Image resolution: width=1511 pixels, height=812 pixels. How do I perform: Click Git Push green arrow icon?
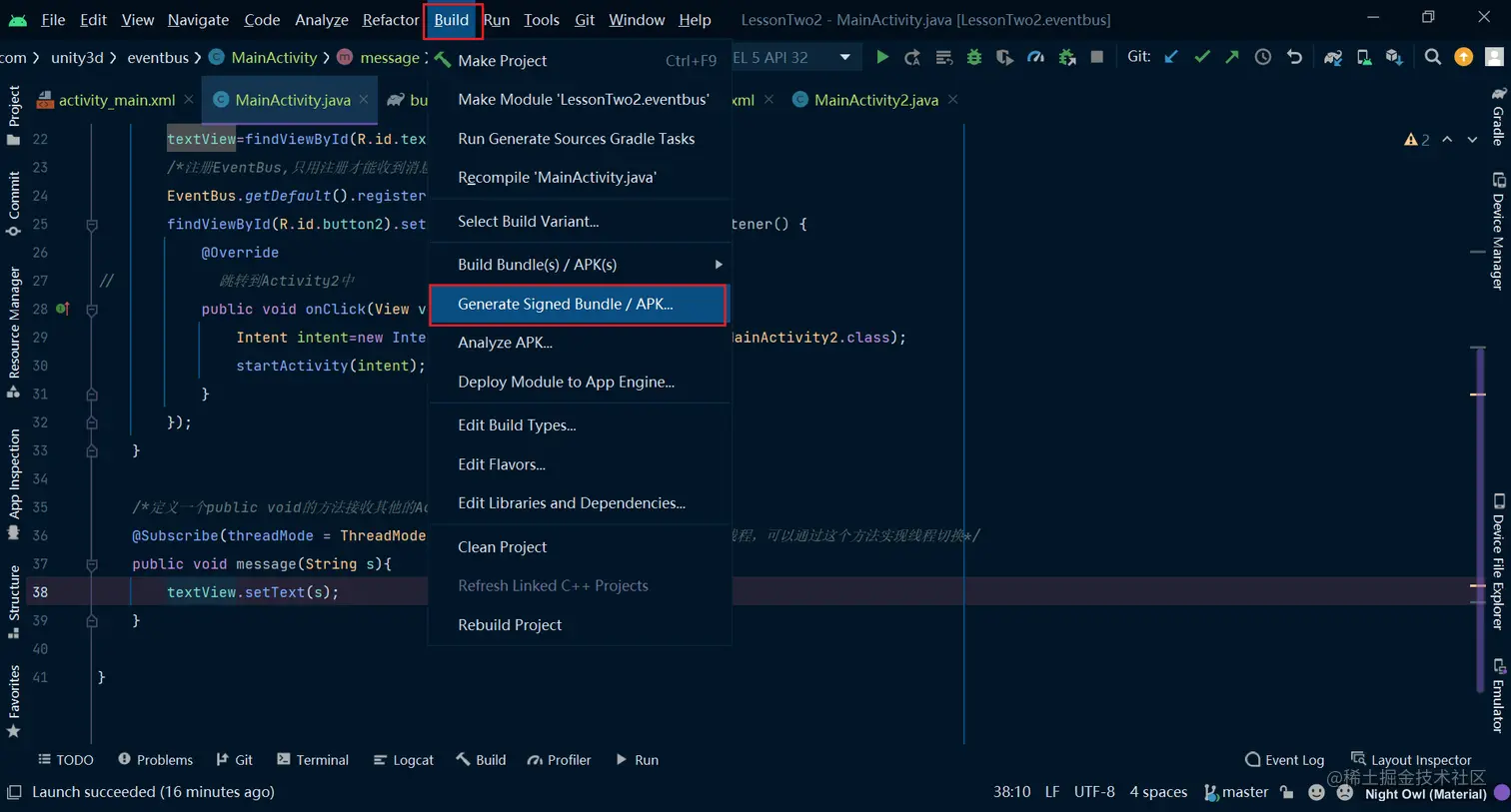coord(1232,57)
